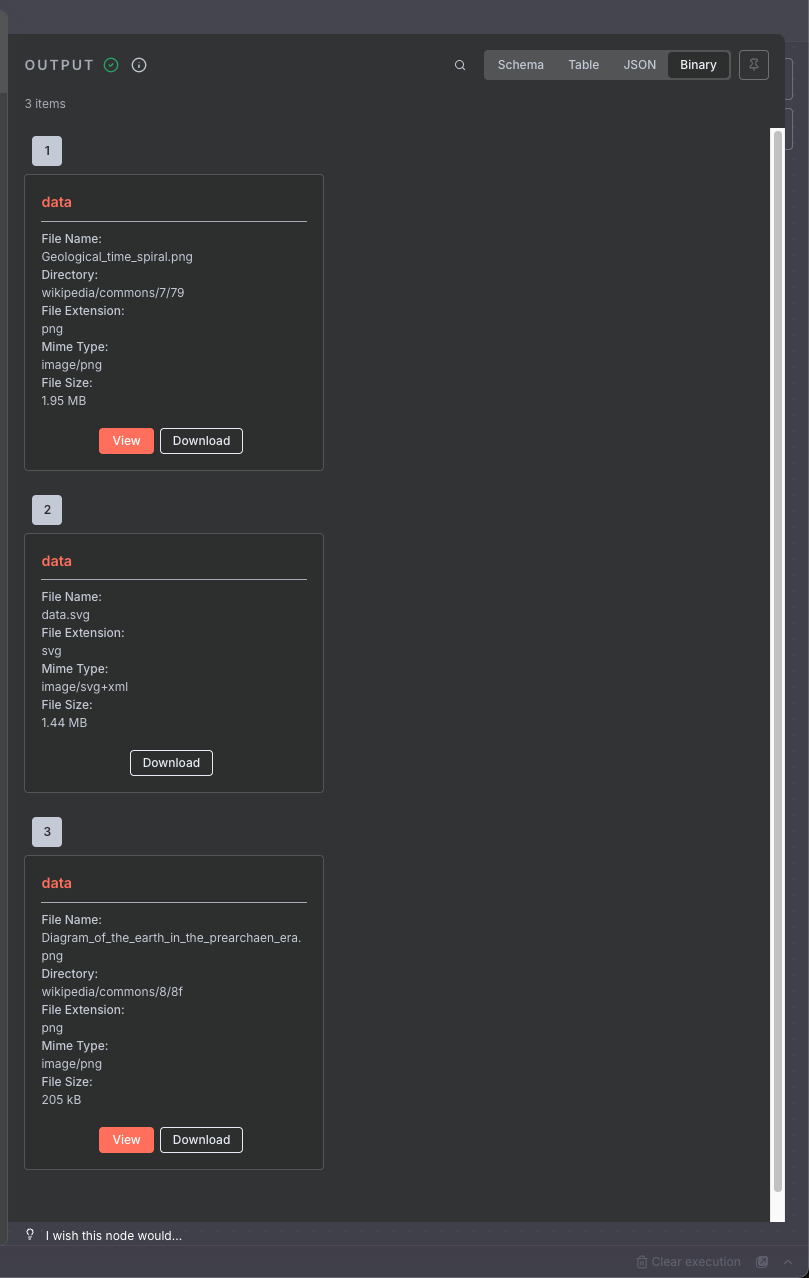
Task: Collapse the panel using the bottom chevron
Action: pos(789,1261)
